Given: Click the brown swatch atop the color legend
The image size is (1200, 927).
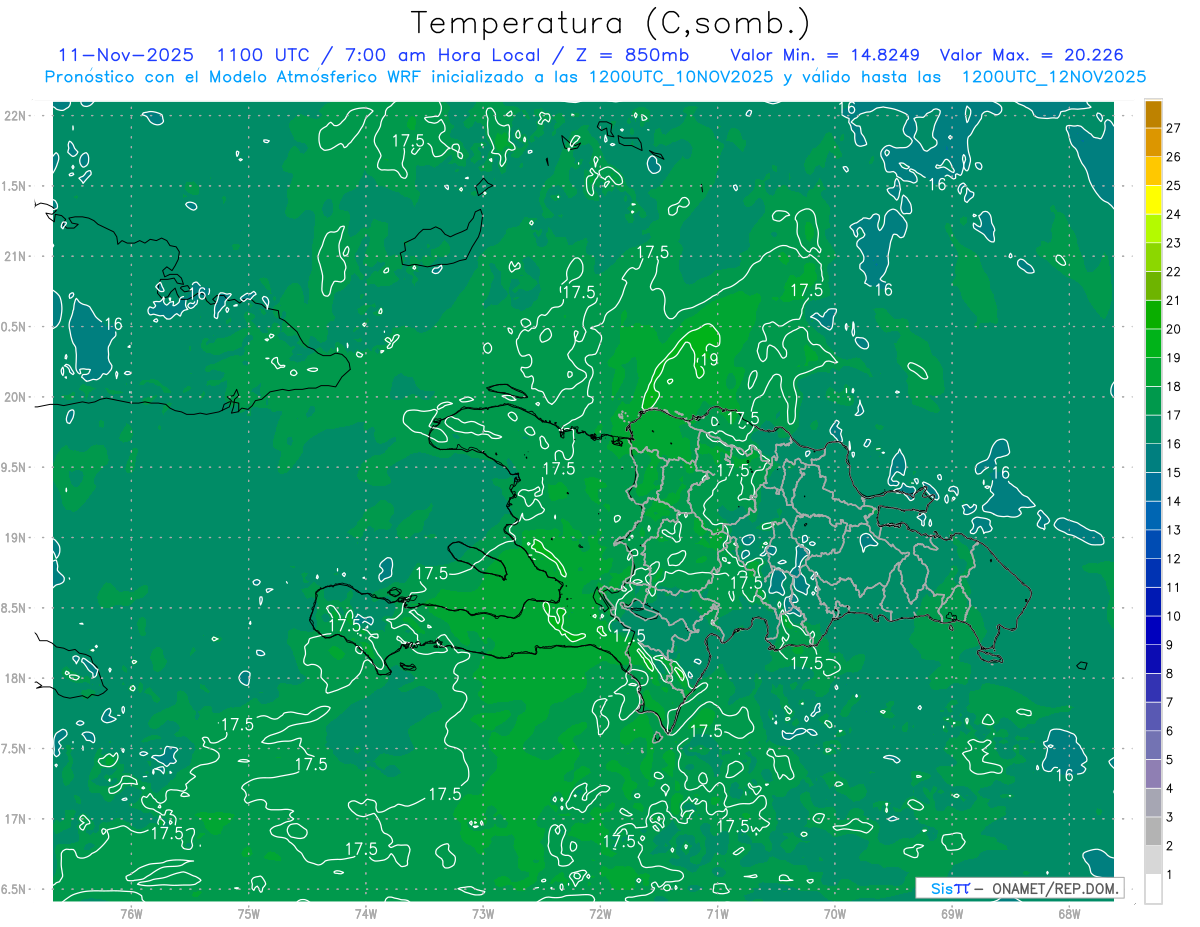Looking at the screenshot, I should (x=1153, y=115).
